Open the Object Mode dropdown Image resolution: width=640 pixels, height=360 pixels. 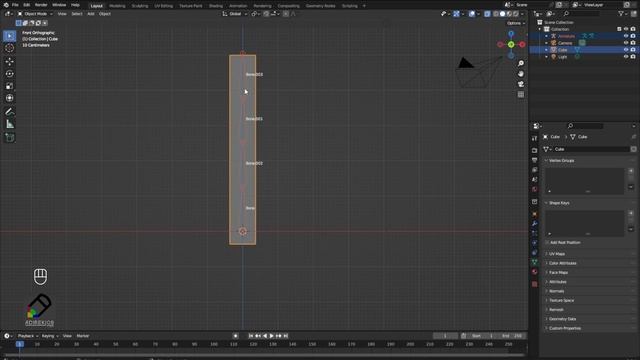(35, 14)
